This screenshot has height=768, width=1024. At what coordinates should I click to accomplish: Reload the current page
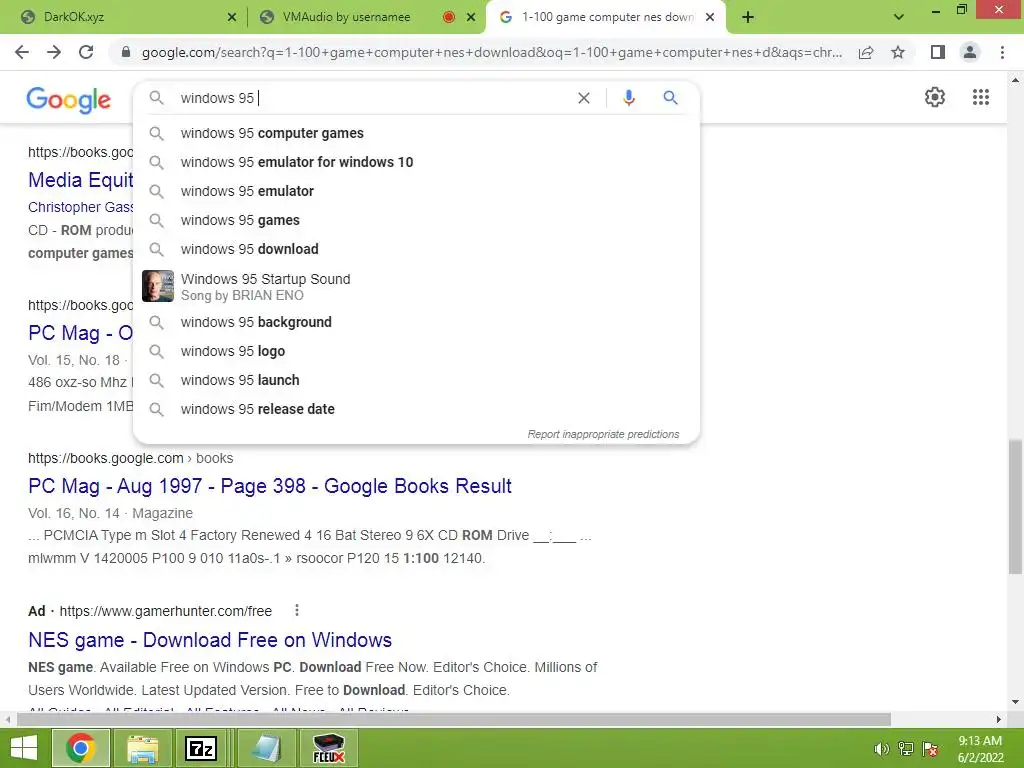86,52
